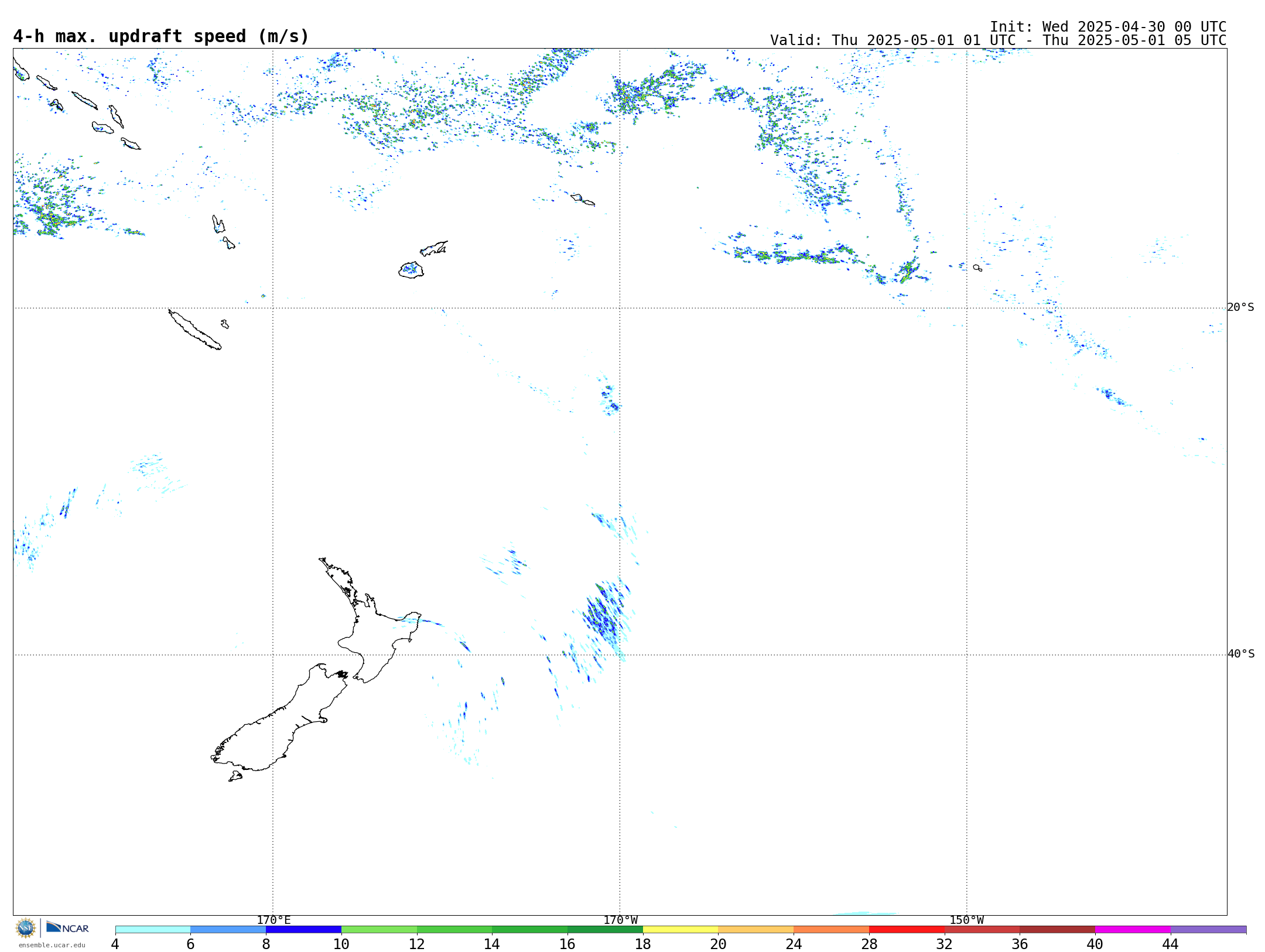Click the colorbar tick label '10'

(x=341, y=944)
